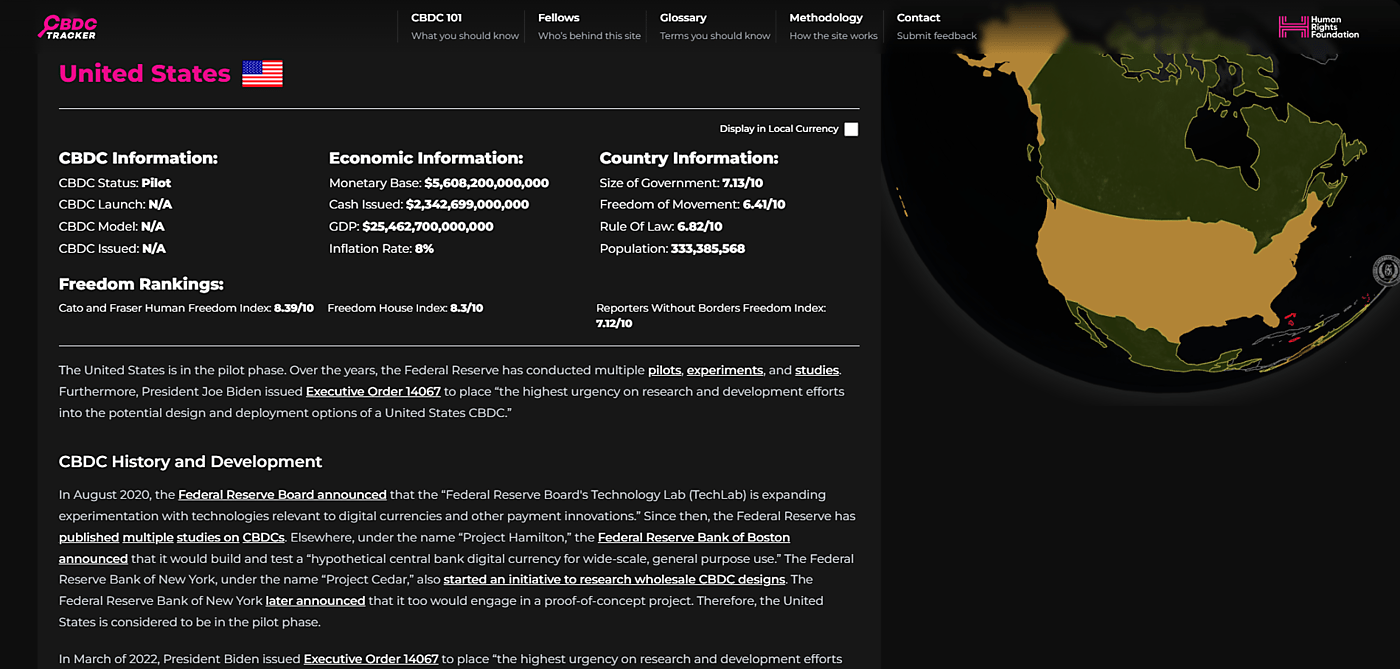Image resolution: width=1400 pixels, height=669 pixels.
Task: Click the round seal emblem beside the globe
Action: (x=1387, y=270)
